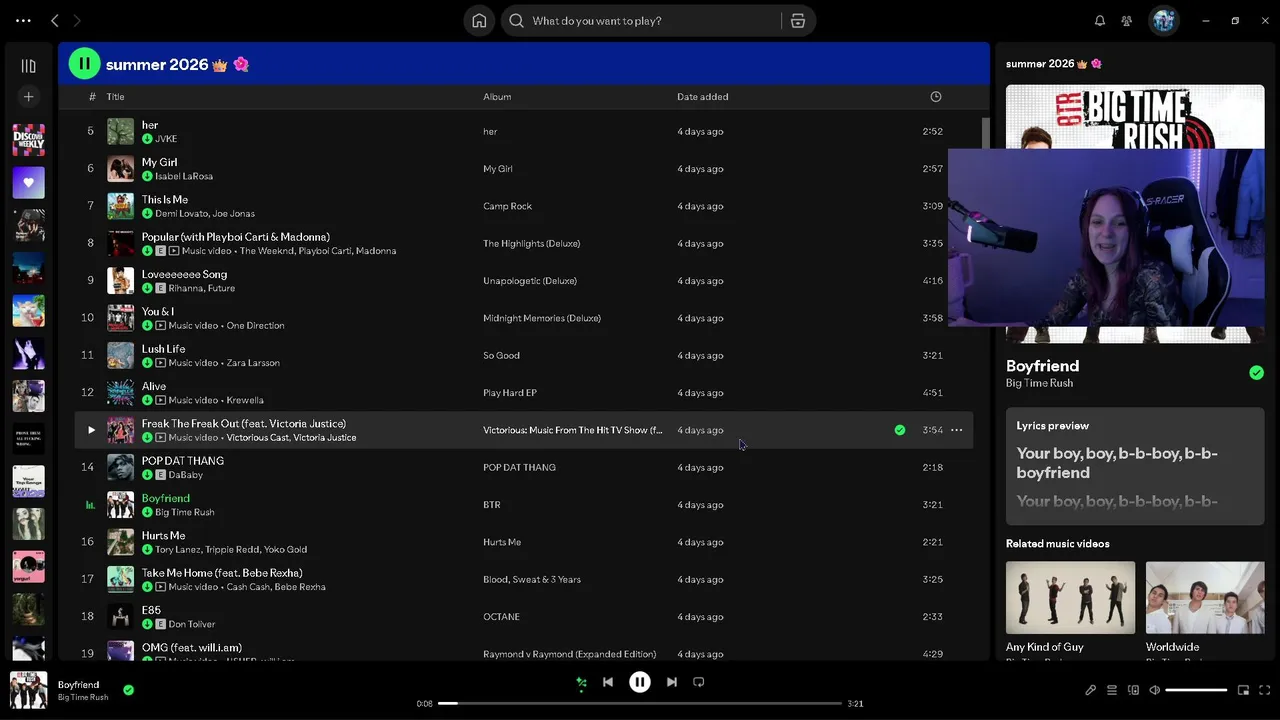Viewport: 1280px width, 720px height.
Task: Sort by Album column header
Action: (497, 97)
